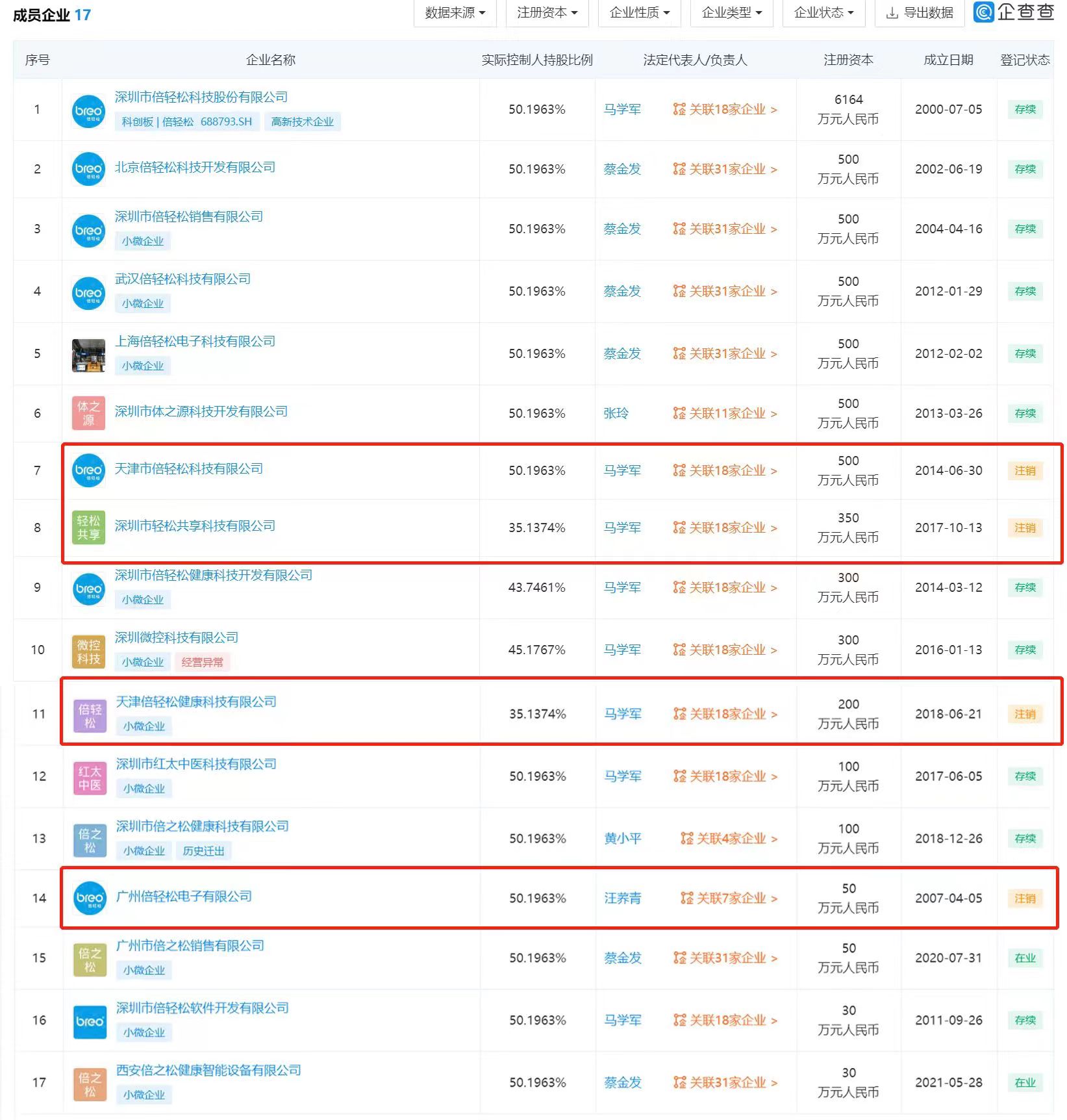Click the 导出数据 export button
Viewport: 1067px width, 1120px height.
[920, 13]
